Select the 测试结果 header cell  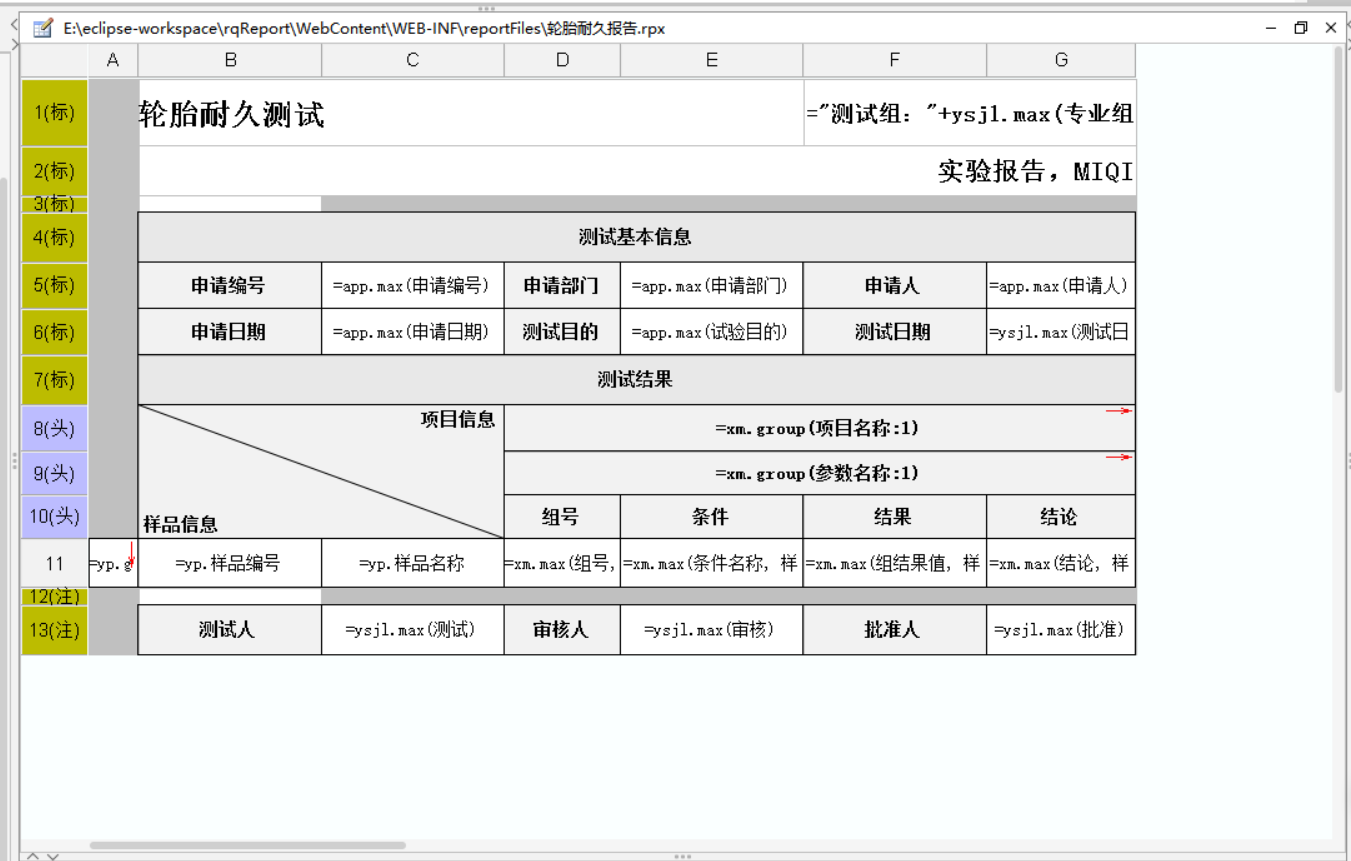click(x=636, y=380)
